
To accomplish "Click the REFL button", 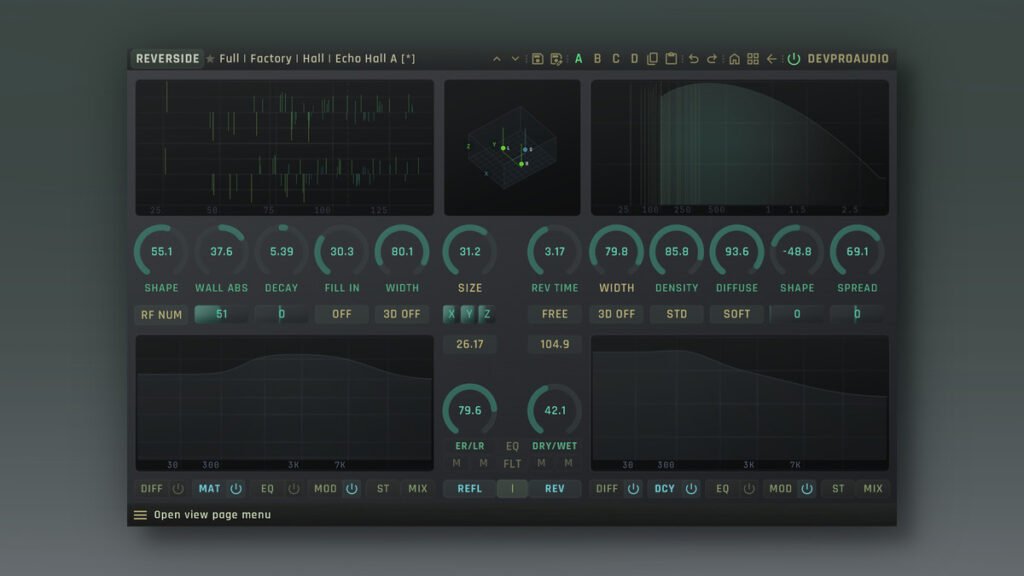I will coord(470,488).
